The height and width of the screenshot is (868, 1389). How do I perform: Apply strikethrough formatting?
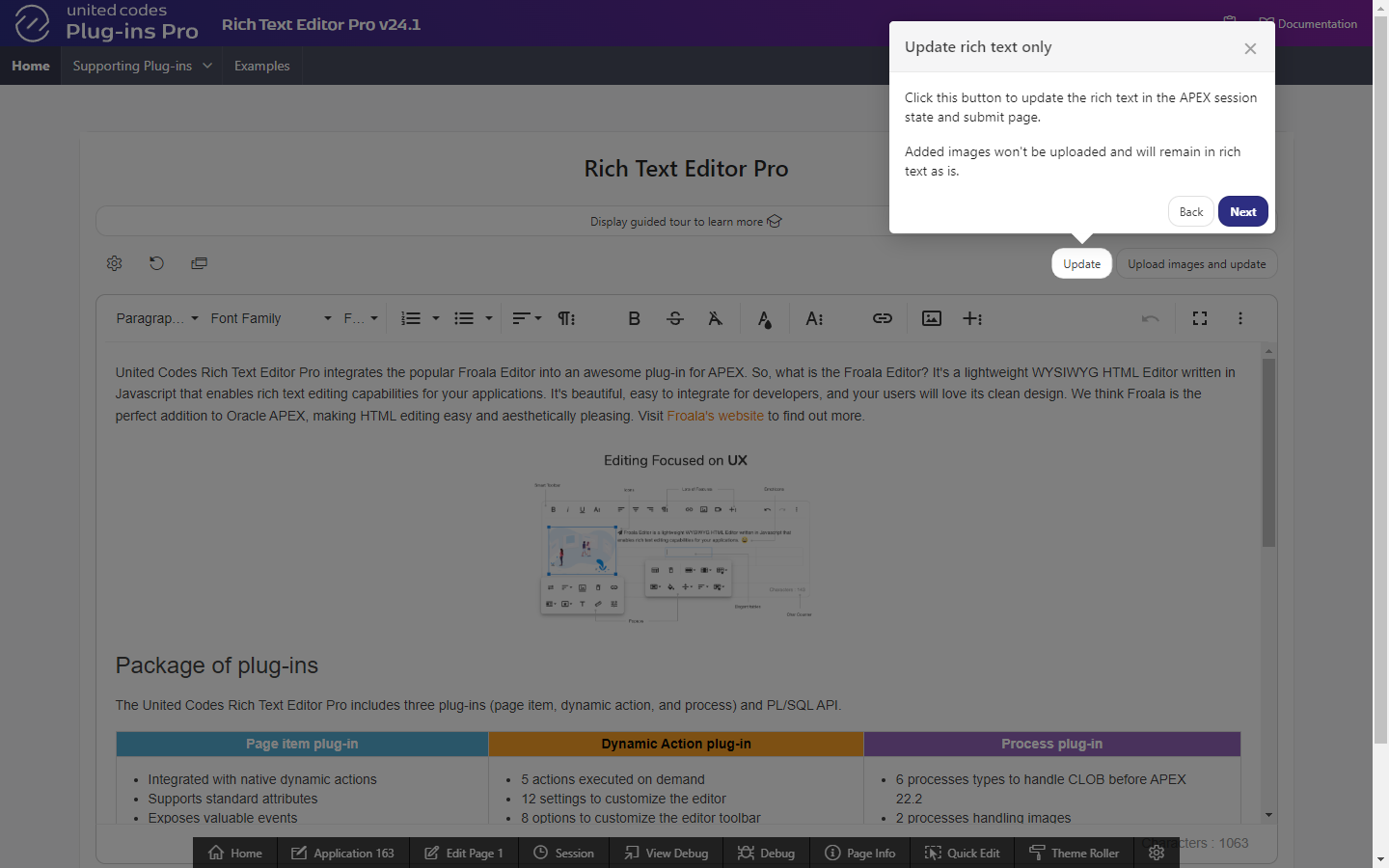click(x=675, y=318)
